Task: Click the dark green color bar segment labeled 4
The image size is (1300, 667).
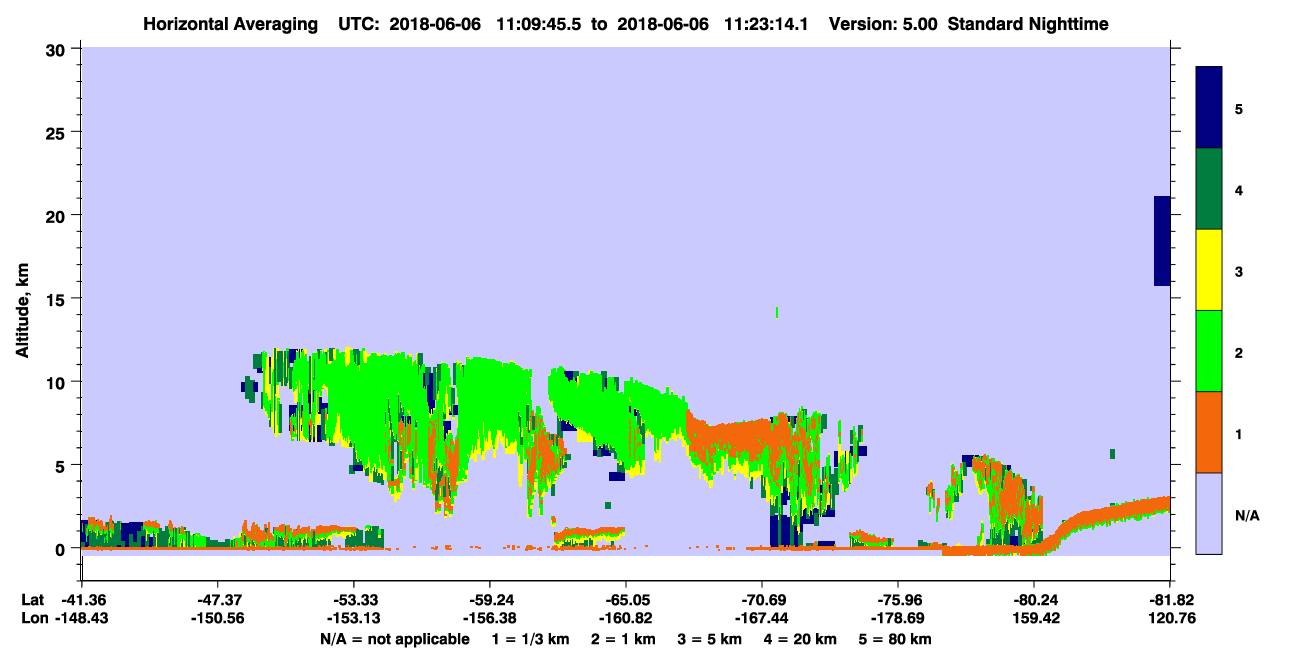Action: click(1209, 189)
